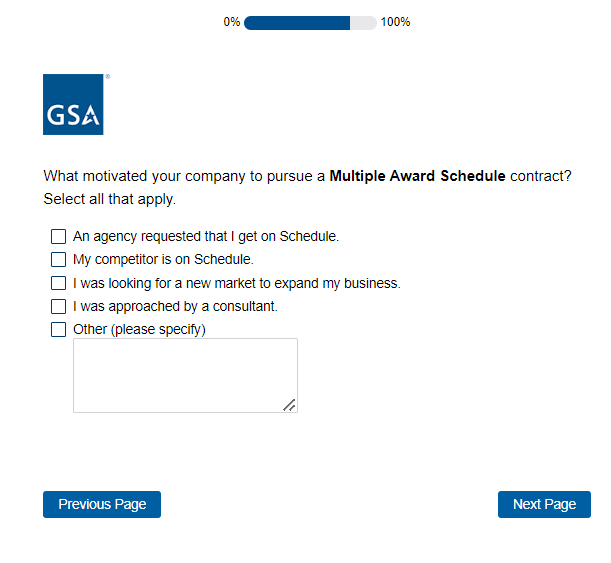Check the agency requested Schedule checkbox
The image size is (611, 563).
58,237
